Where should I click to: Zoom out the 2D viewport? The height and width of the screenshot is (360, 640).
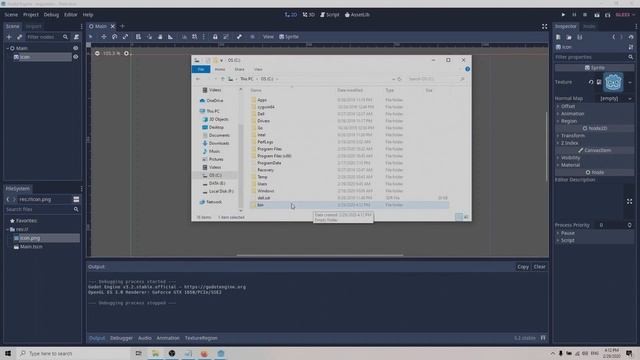(97, 53)
